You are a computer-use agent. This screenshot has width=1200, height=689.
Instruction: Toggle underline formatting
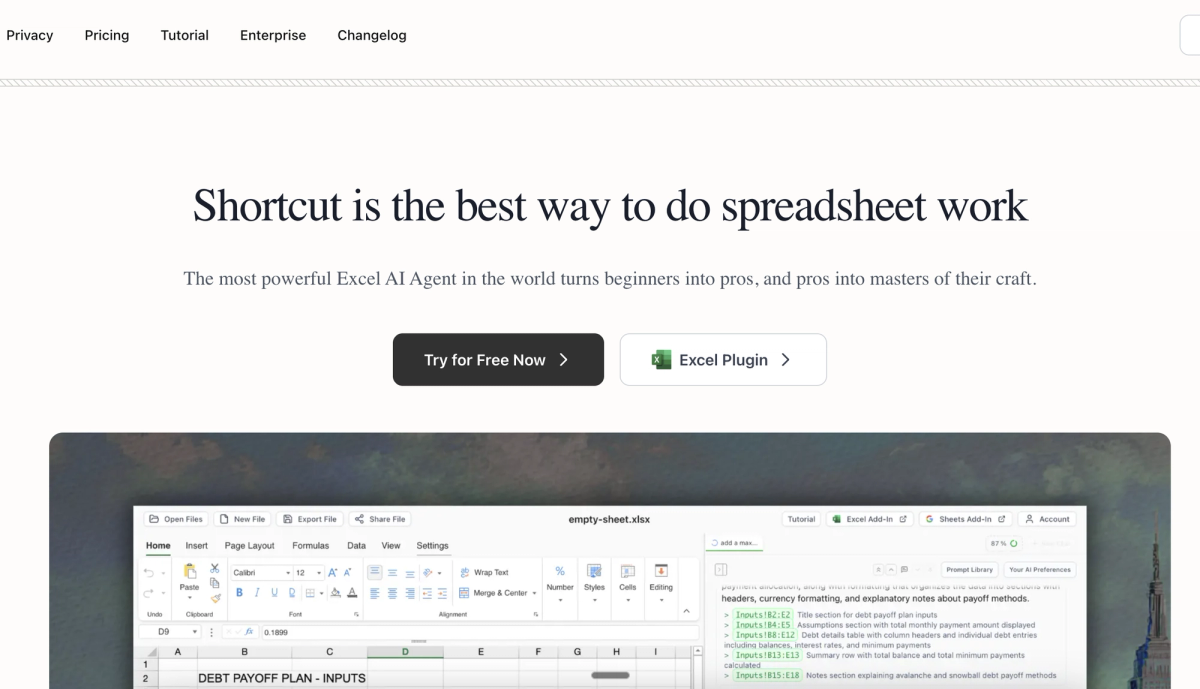[274, 592]
